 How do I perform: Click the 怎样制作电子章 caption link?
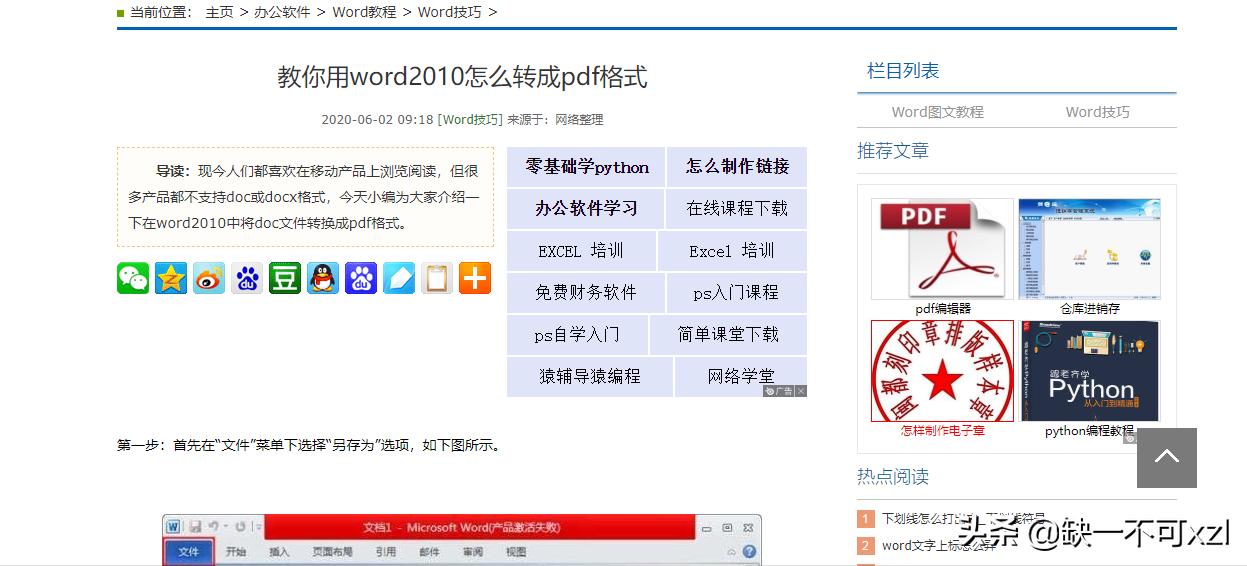[943, 431]
